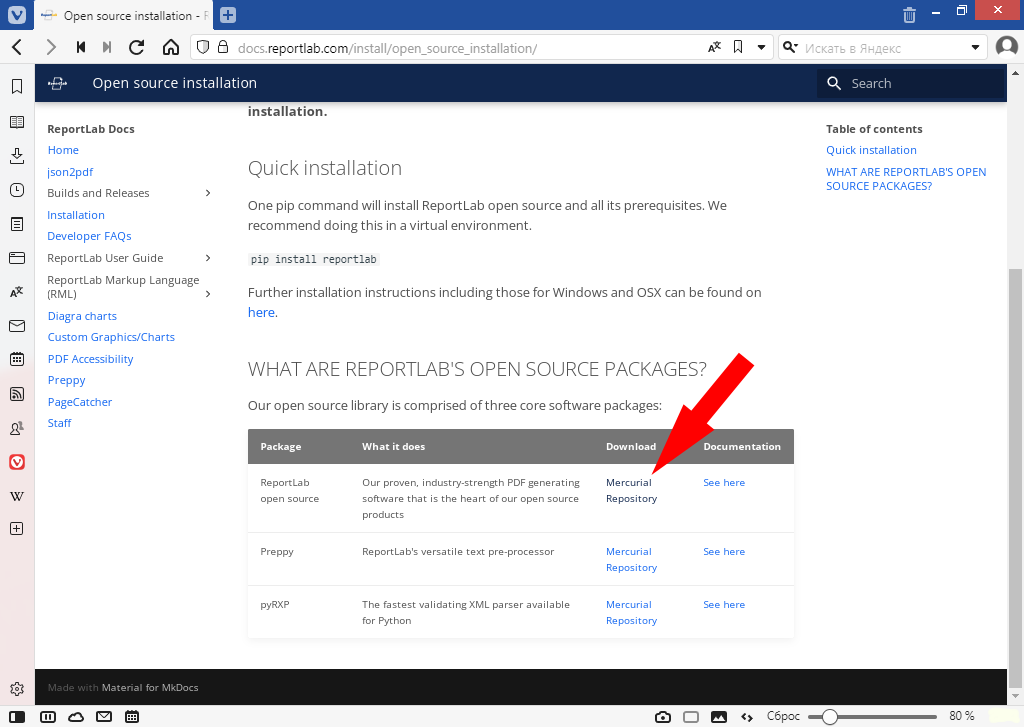Toggle image loading in status bar
1024x727 pixels.
(x=718, y=716)
